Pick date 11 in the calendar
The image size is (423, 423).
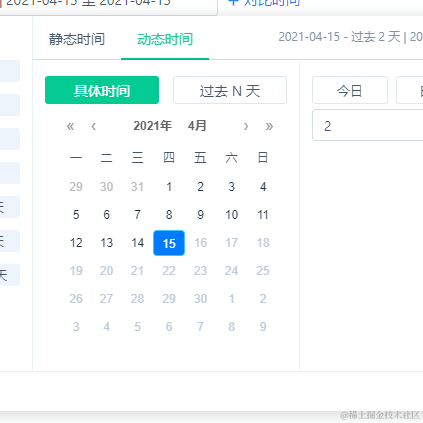(263, 215)
